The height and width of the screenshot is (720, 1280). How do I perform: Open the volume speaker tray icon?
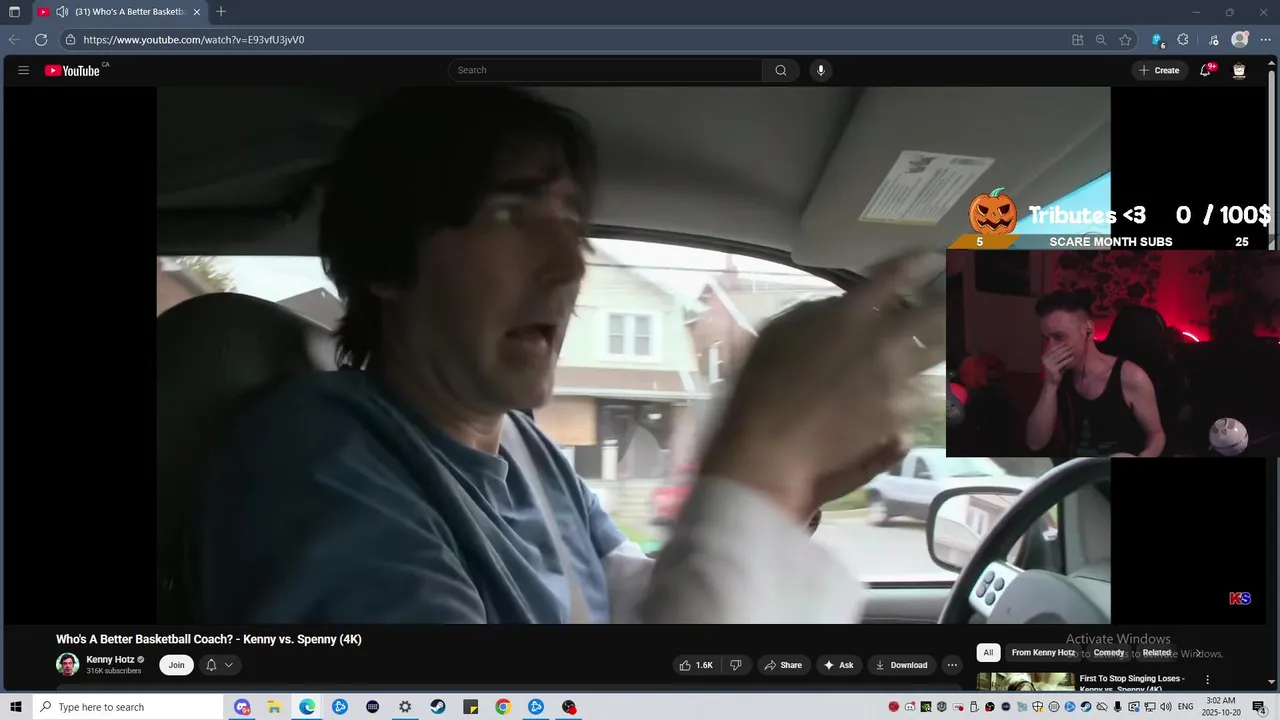(1166, 707)
